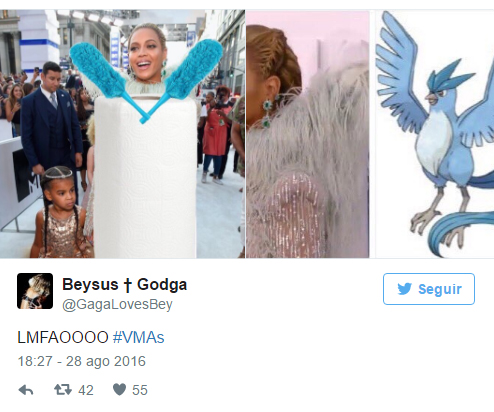Follow the account with the Seguir button
Image resolution: width=494 pixels, height=412 pixels.
[x=429, y=289]
